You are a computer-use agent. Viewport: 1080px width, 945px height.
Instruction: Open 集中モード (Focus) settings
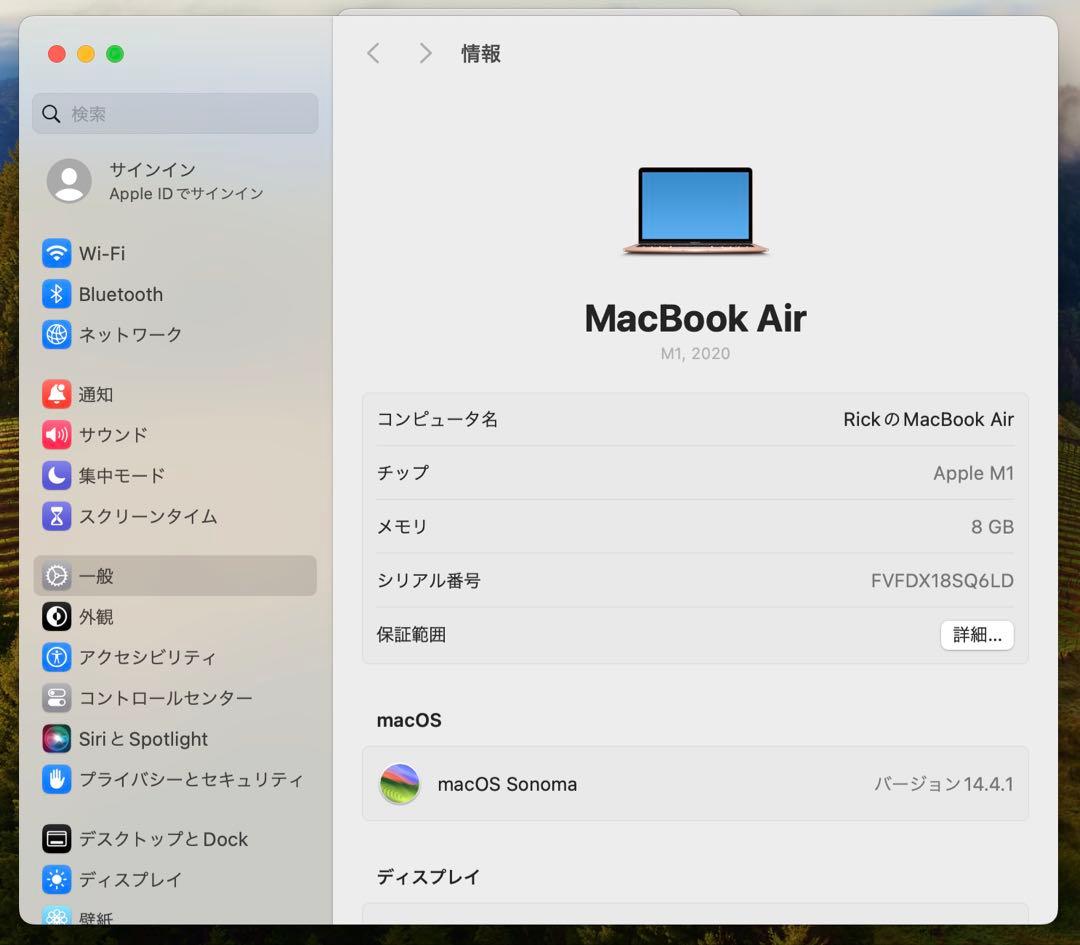point(57,476)
